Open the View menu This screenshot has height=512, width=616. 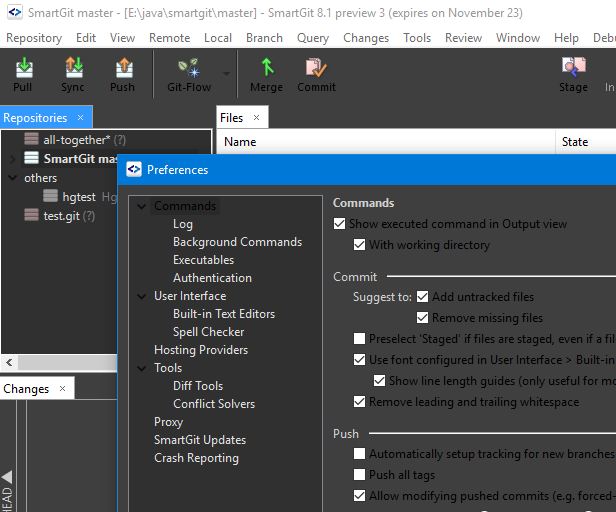123,38
